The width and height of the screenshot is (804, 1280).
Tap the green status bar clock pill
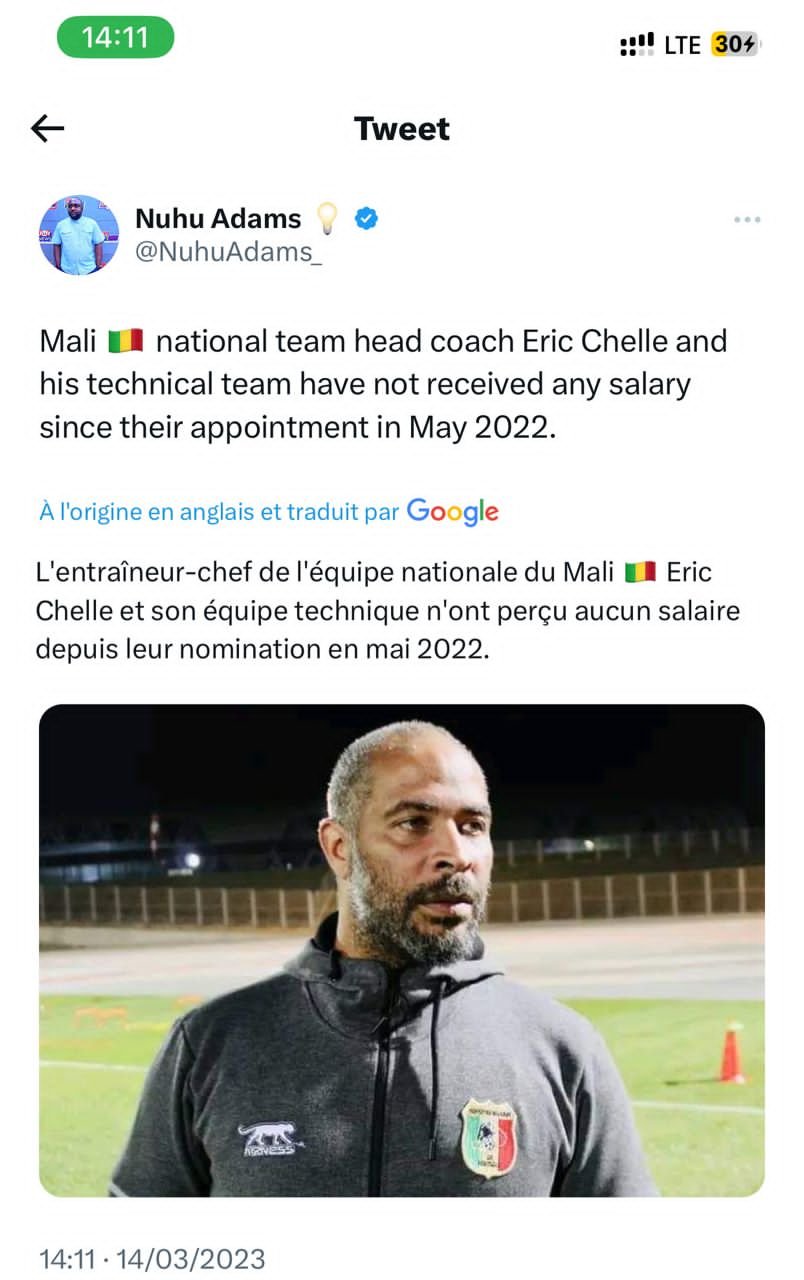(115, 38)
